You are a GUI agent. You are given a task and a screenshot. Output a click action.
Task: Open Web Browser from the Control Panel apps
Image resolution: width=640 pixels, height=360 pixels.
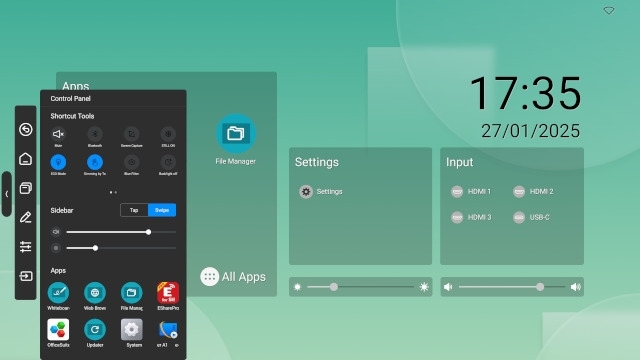95,293
